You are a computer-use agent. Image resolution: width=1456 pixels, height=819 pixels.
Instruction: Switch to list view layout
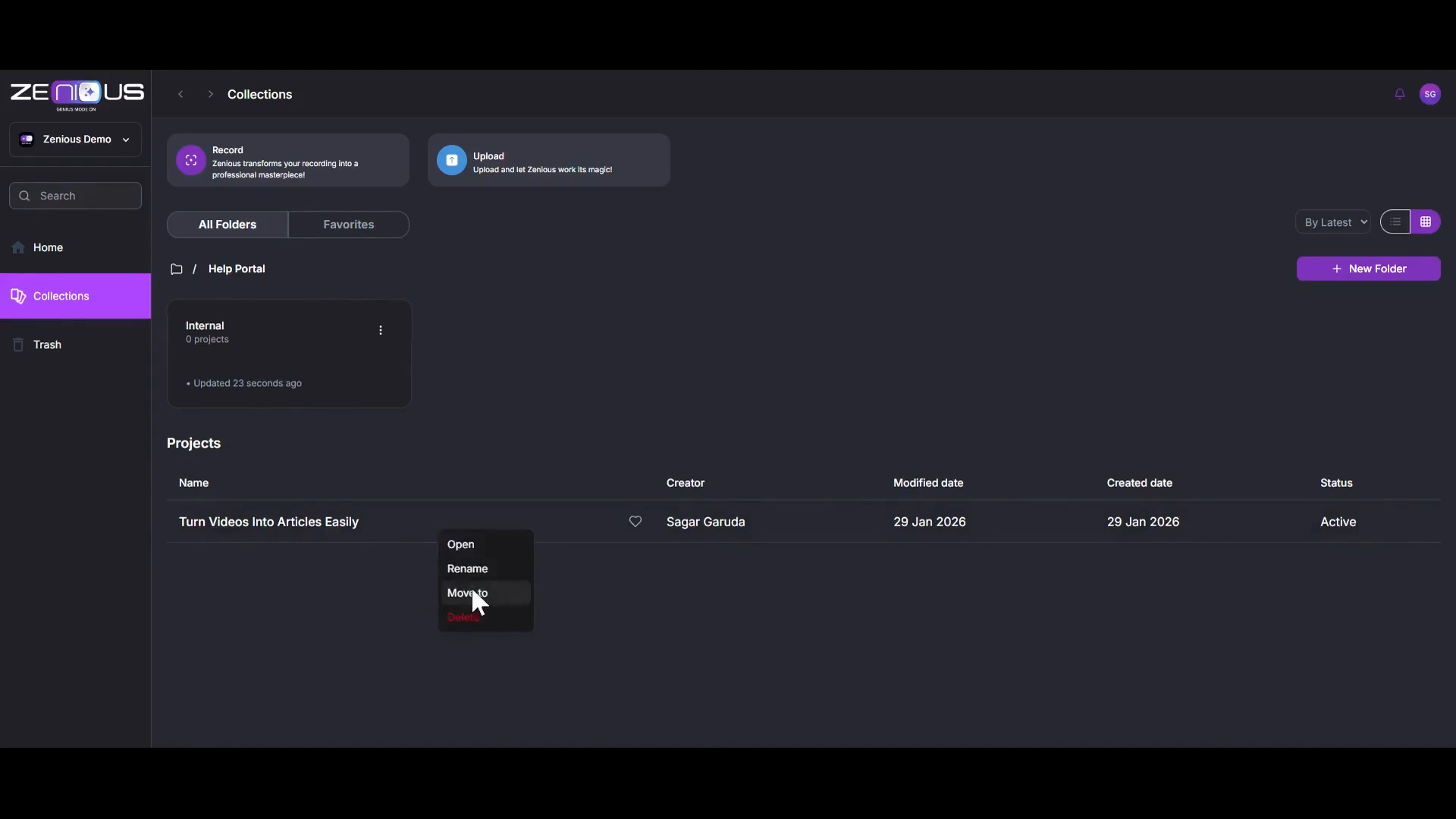(1395, 221)
